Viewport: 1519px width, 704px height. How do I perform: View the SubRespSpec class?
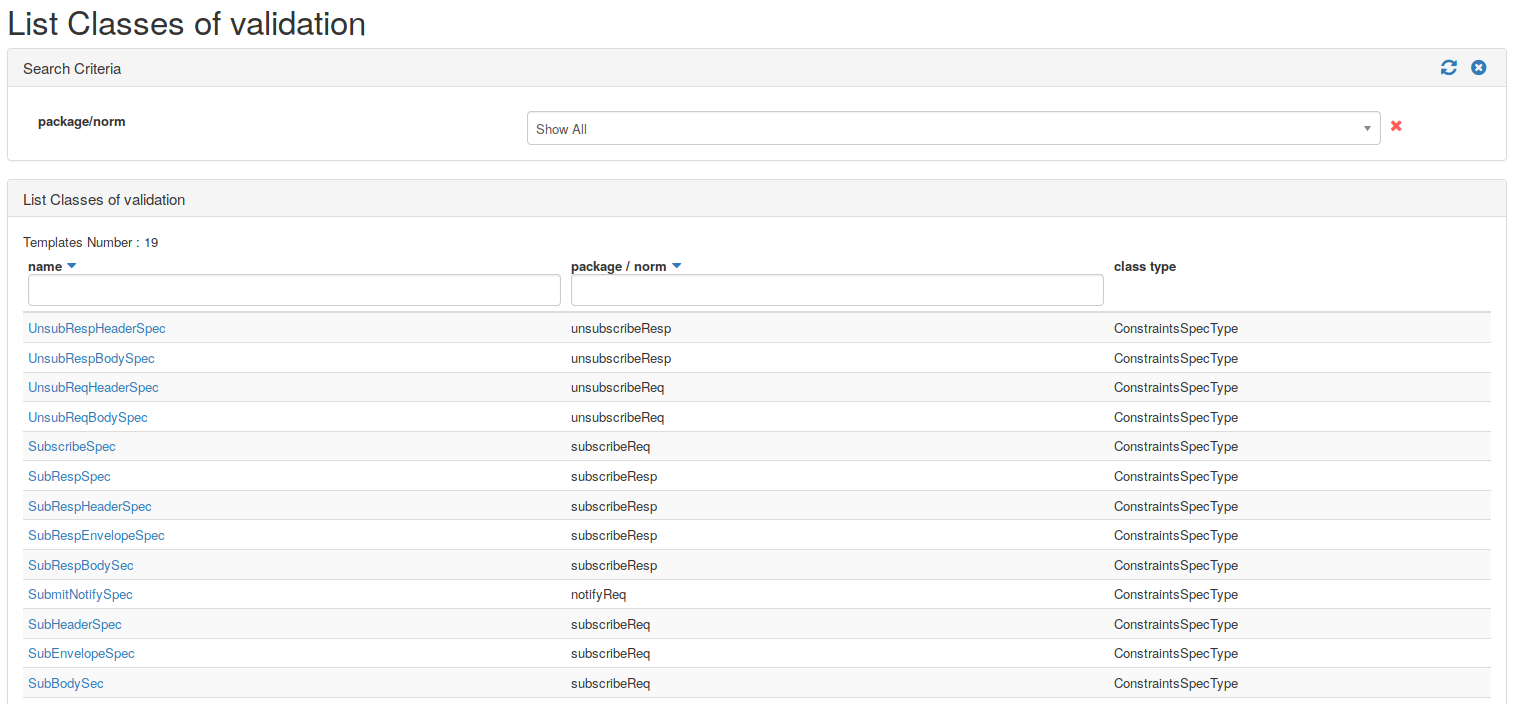pyautogui.click(x=69, y=476)
